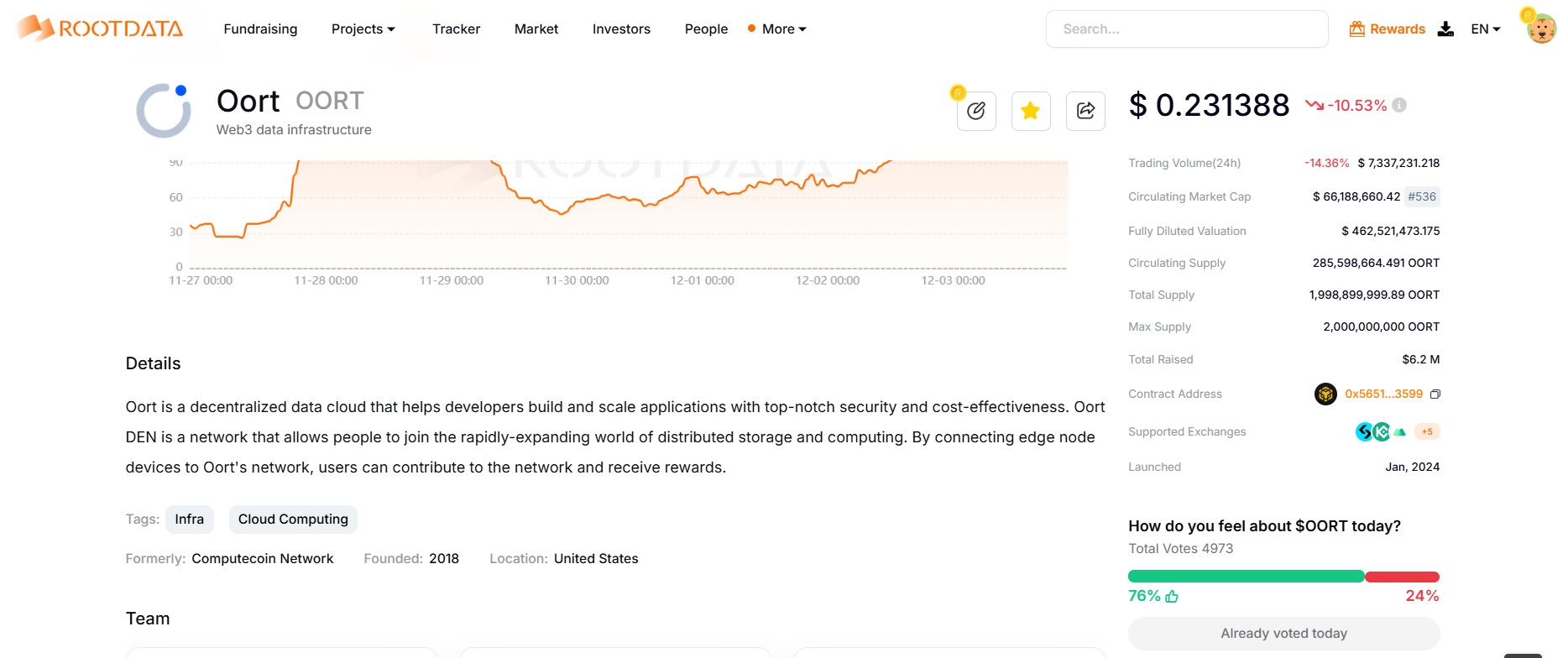Click the thumbs-up bullish vote icon
This screenshot has width=1568, height=658.
tap(1172, 596)
